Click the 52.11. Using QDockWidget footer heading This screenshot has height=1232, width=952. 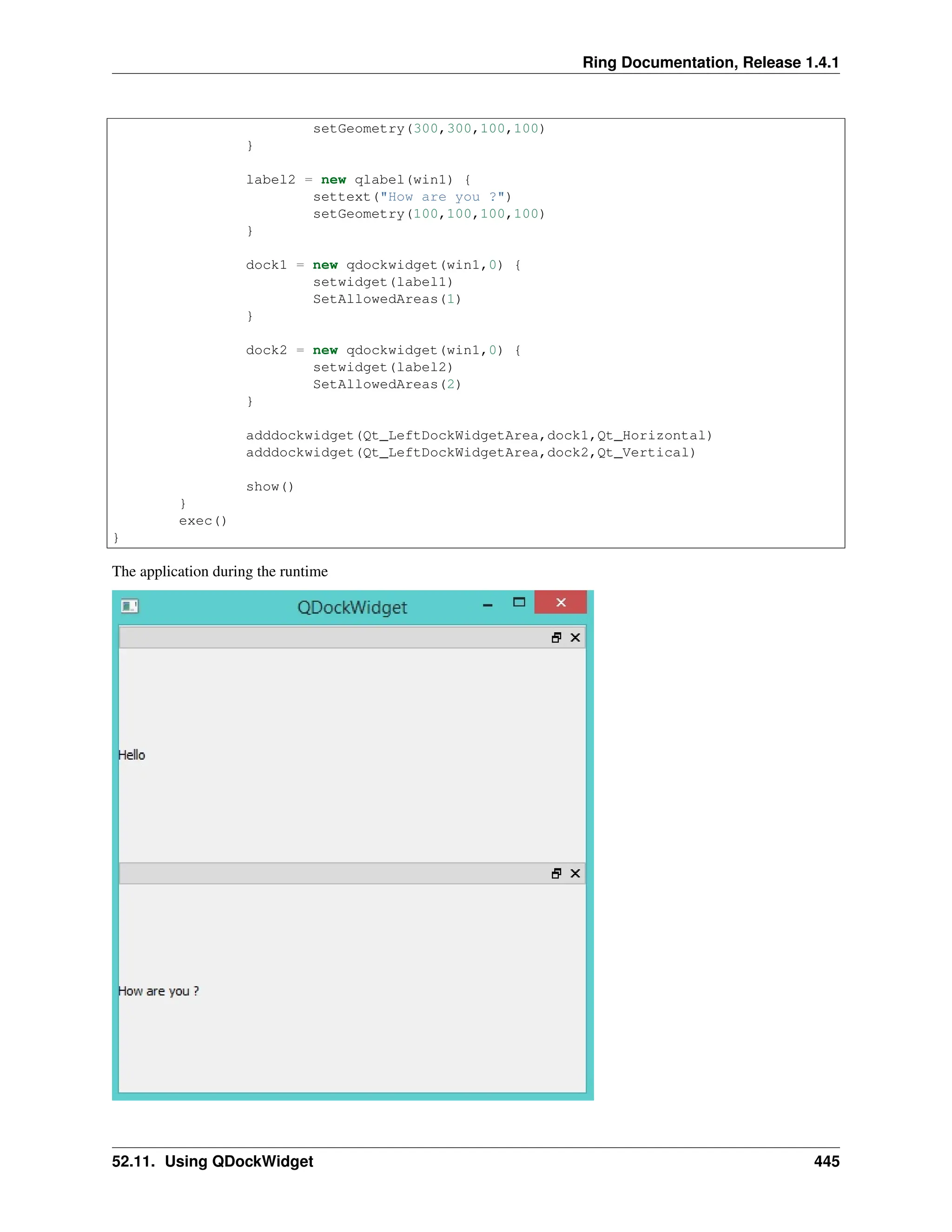tap(212, 1161)
